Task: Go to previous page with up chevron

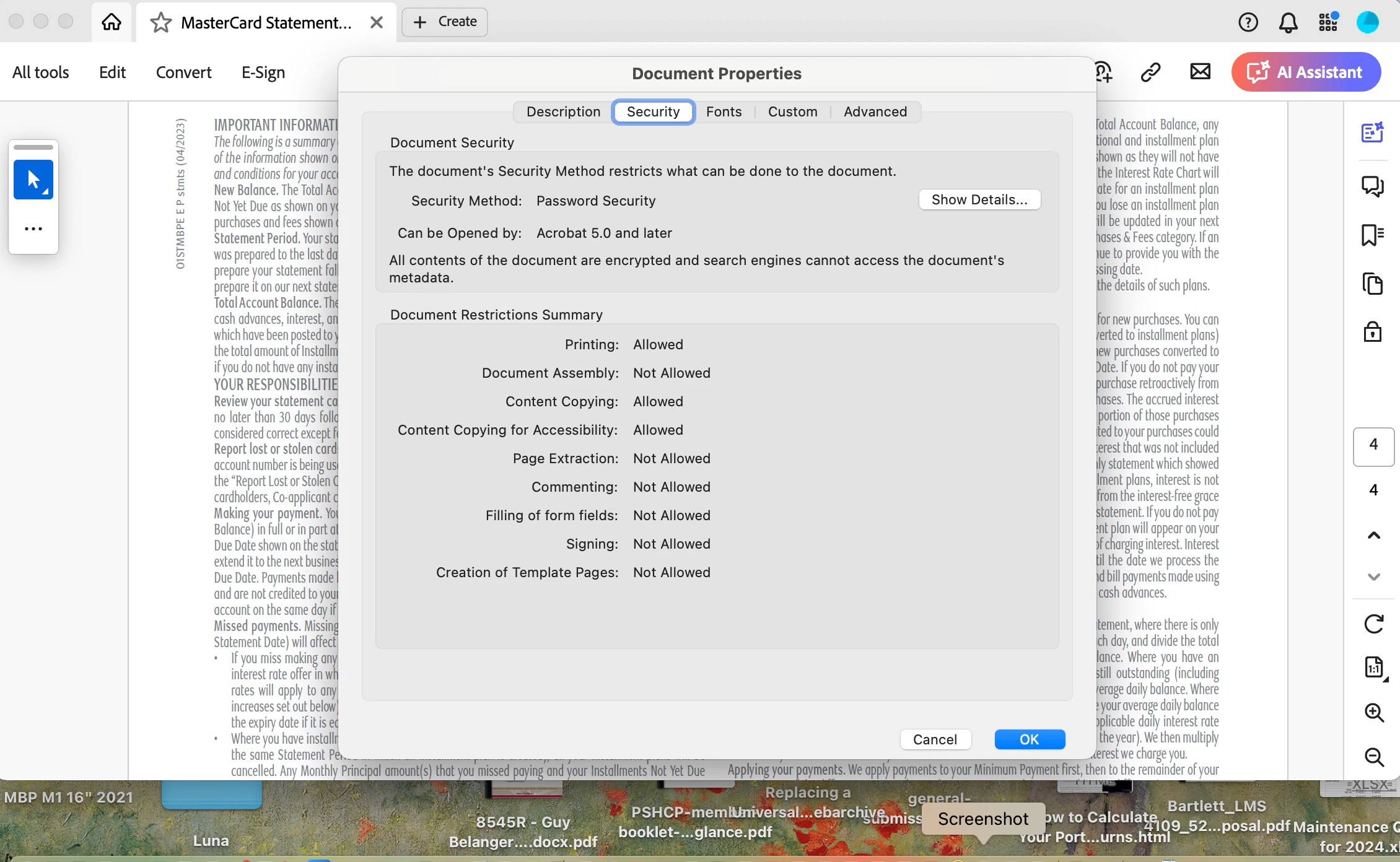Action: [x=1373, y=536]
